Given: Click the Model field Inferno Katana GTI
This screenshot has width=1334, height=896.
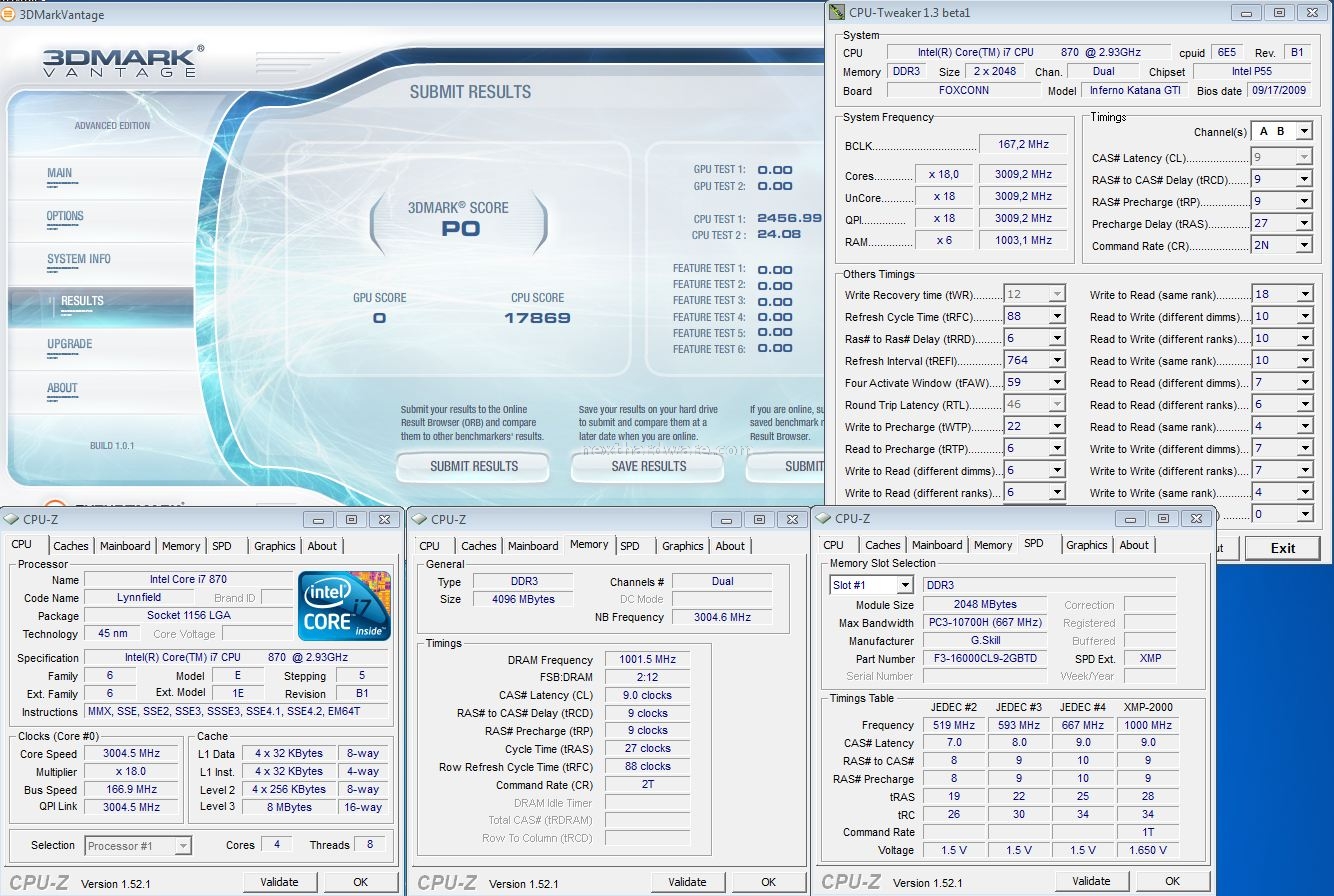Looking at the screenshot, I should [x=1136, y=90].
